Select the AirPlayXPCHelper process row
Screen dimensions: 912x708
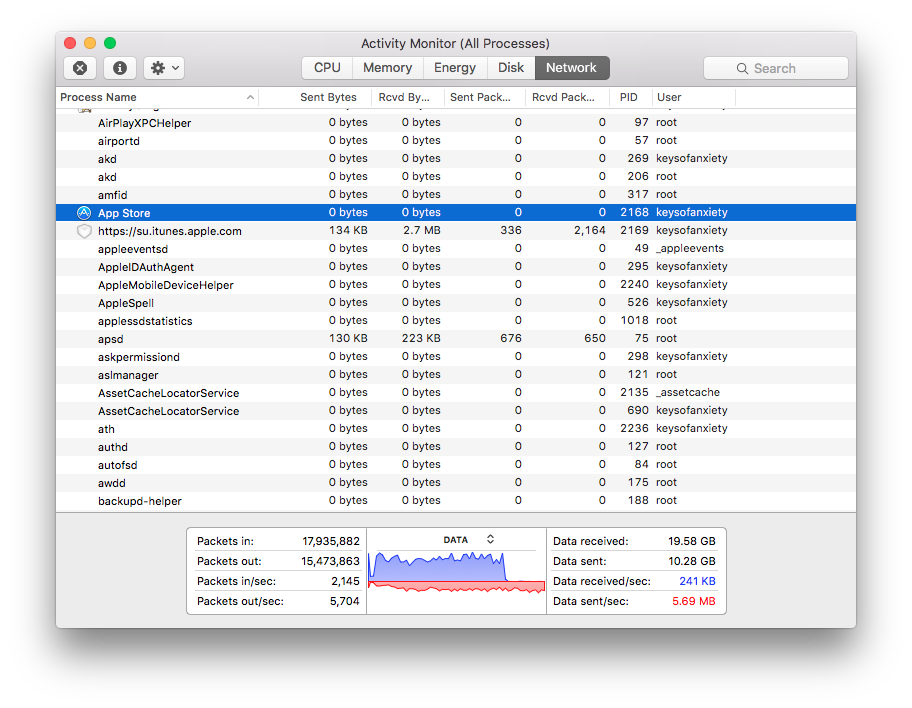456,123
